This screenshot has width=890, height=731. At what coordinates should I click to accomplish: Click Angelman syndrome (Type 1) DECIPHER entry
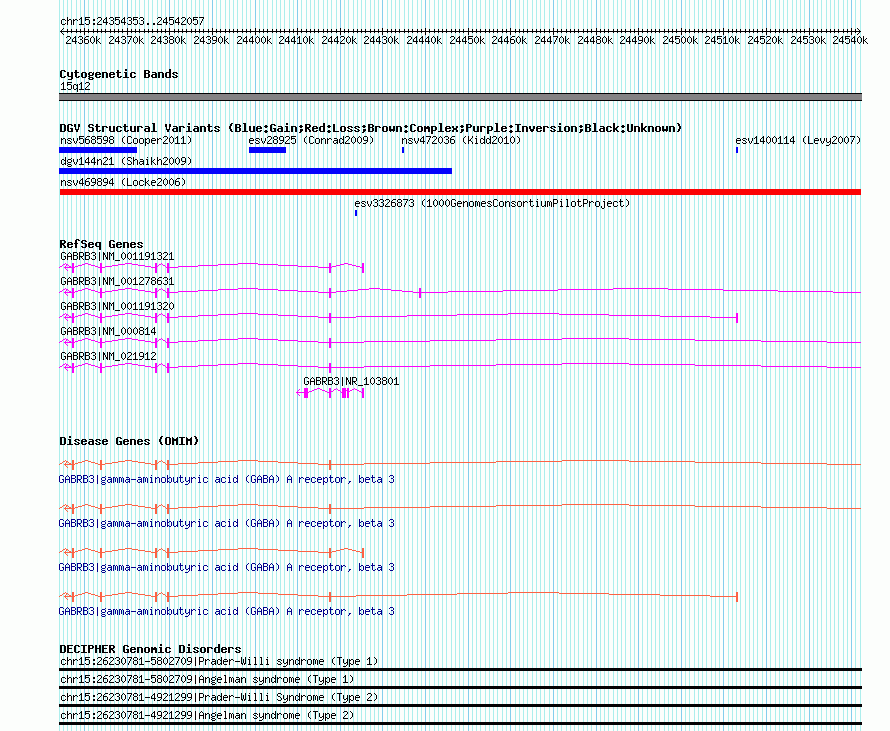207,679
